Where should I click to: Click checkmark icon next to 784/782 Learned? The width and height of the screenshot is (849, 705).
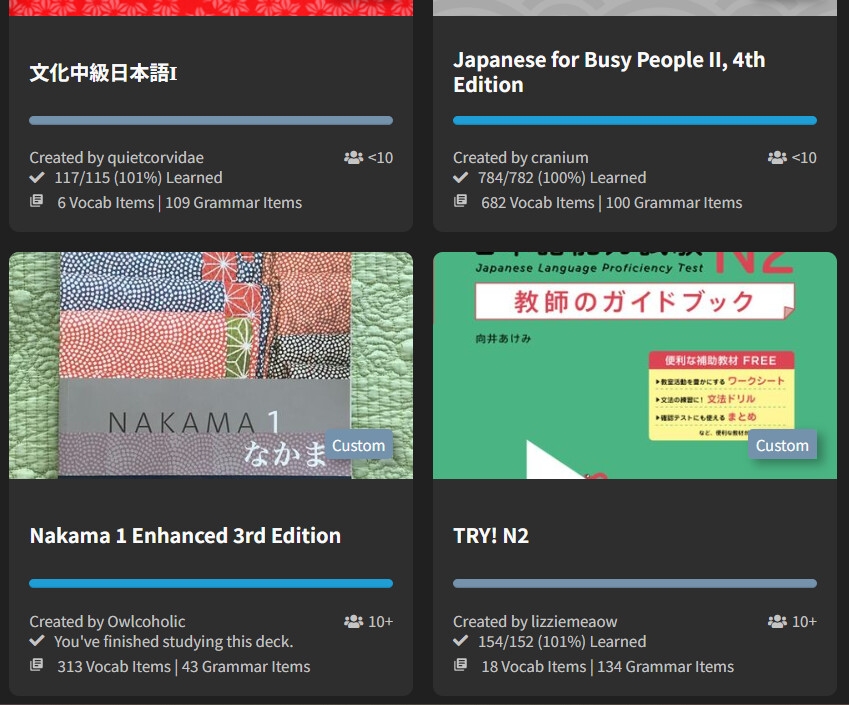click(x=460, y=177)
